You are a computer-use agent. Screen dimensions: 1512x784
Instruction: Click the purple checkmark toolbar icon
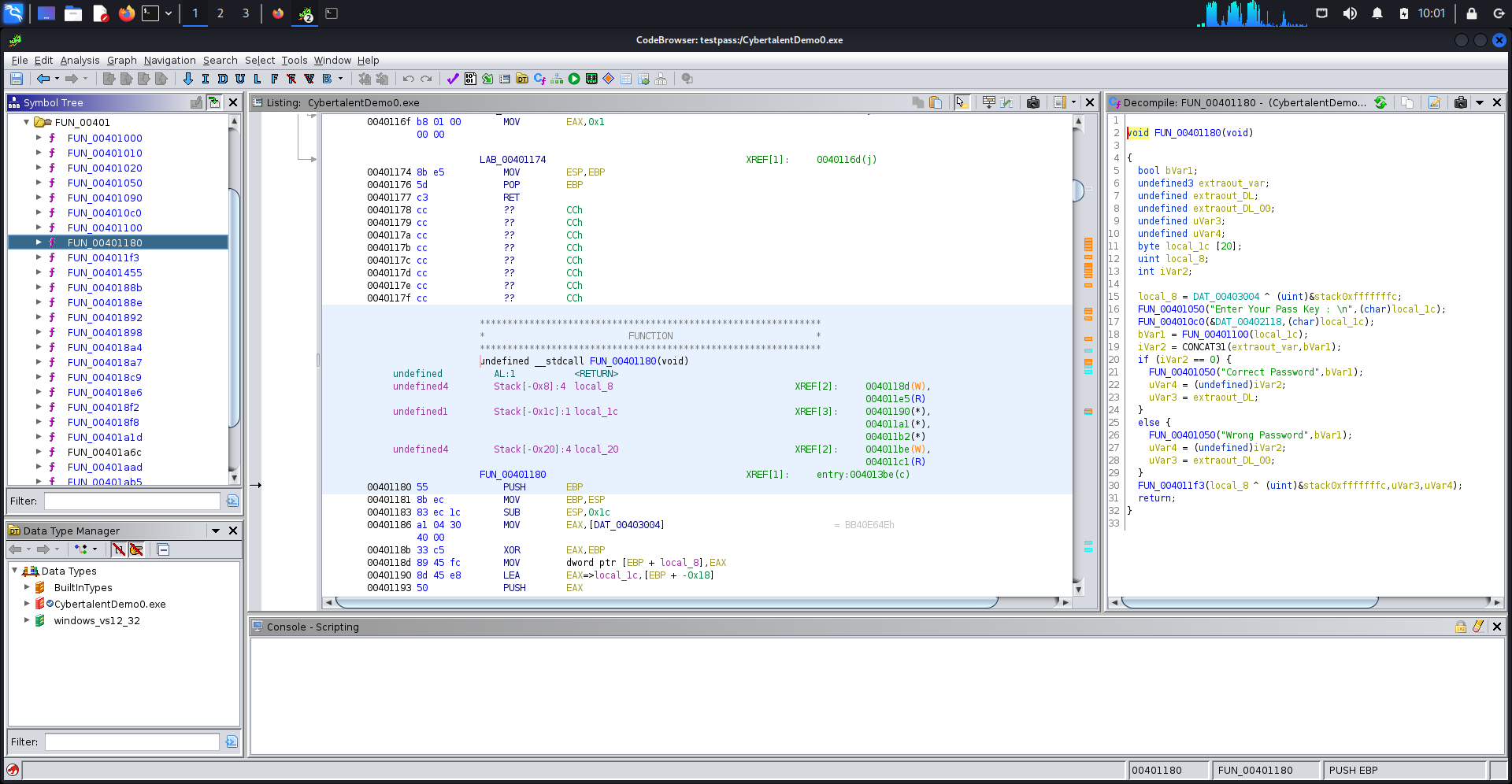tap(453, 79)
